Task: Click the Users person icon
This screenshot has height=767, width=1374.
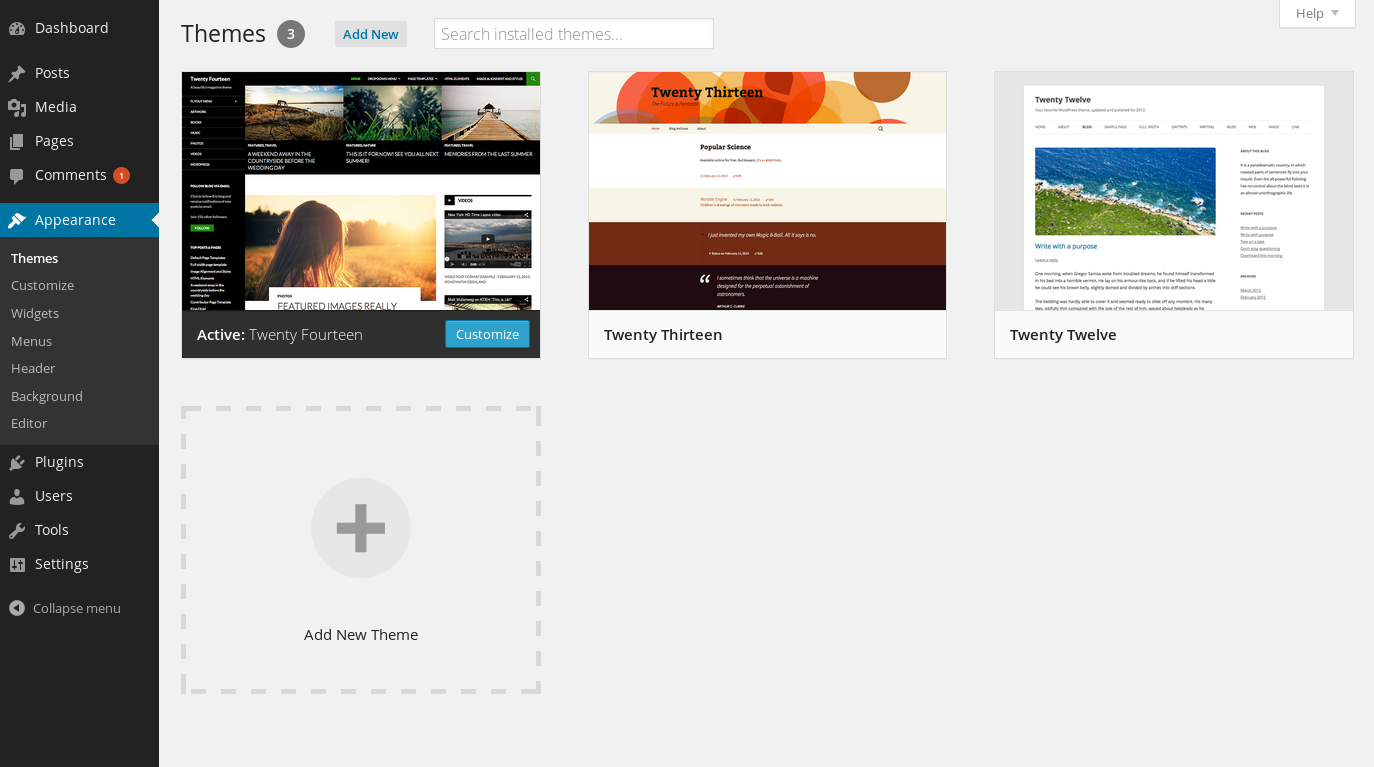Action: [17, 496]
